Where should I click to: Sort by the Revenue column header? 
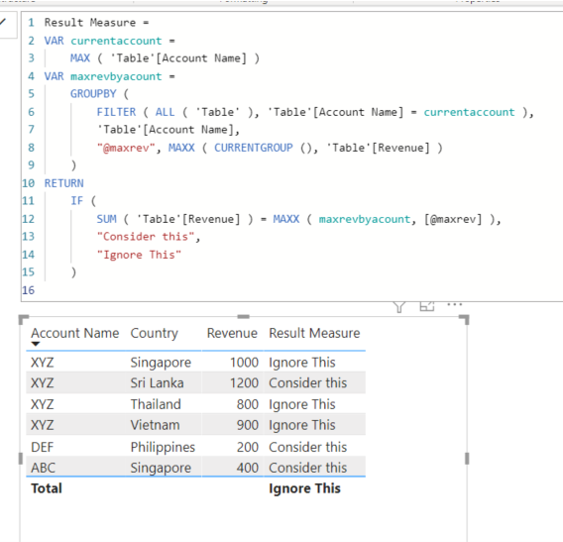[x=232, y=333]
